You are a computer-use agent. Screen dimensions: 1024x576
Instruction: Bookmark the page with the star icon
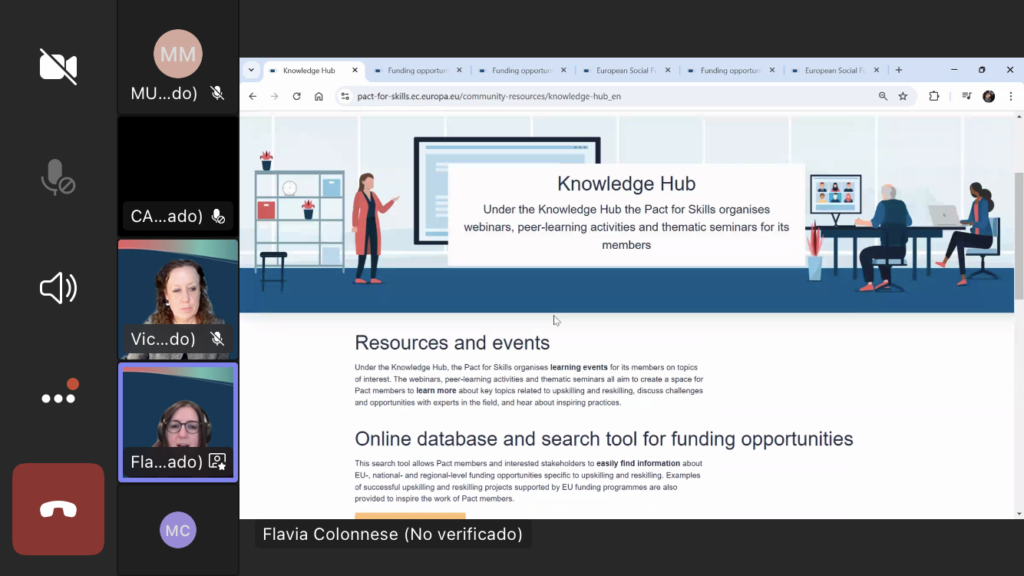click(903, 96)
